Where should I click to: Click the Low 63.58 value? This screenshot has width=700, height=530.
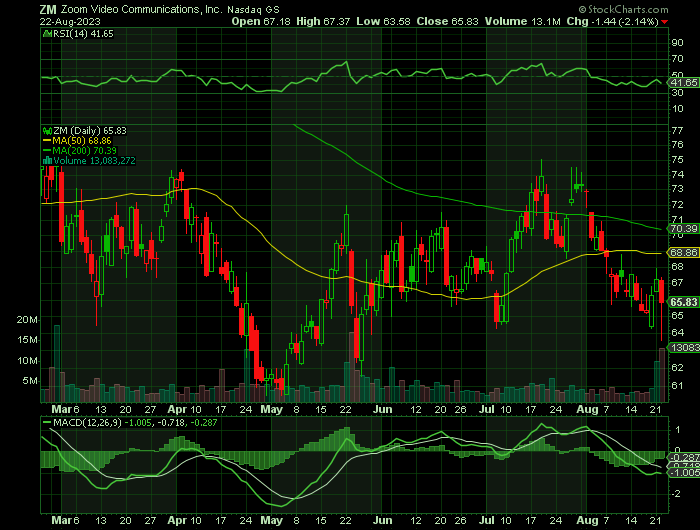(383, 21)
